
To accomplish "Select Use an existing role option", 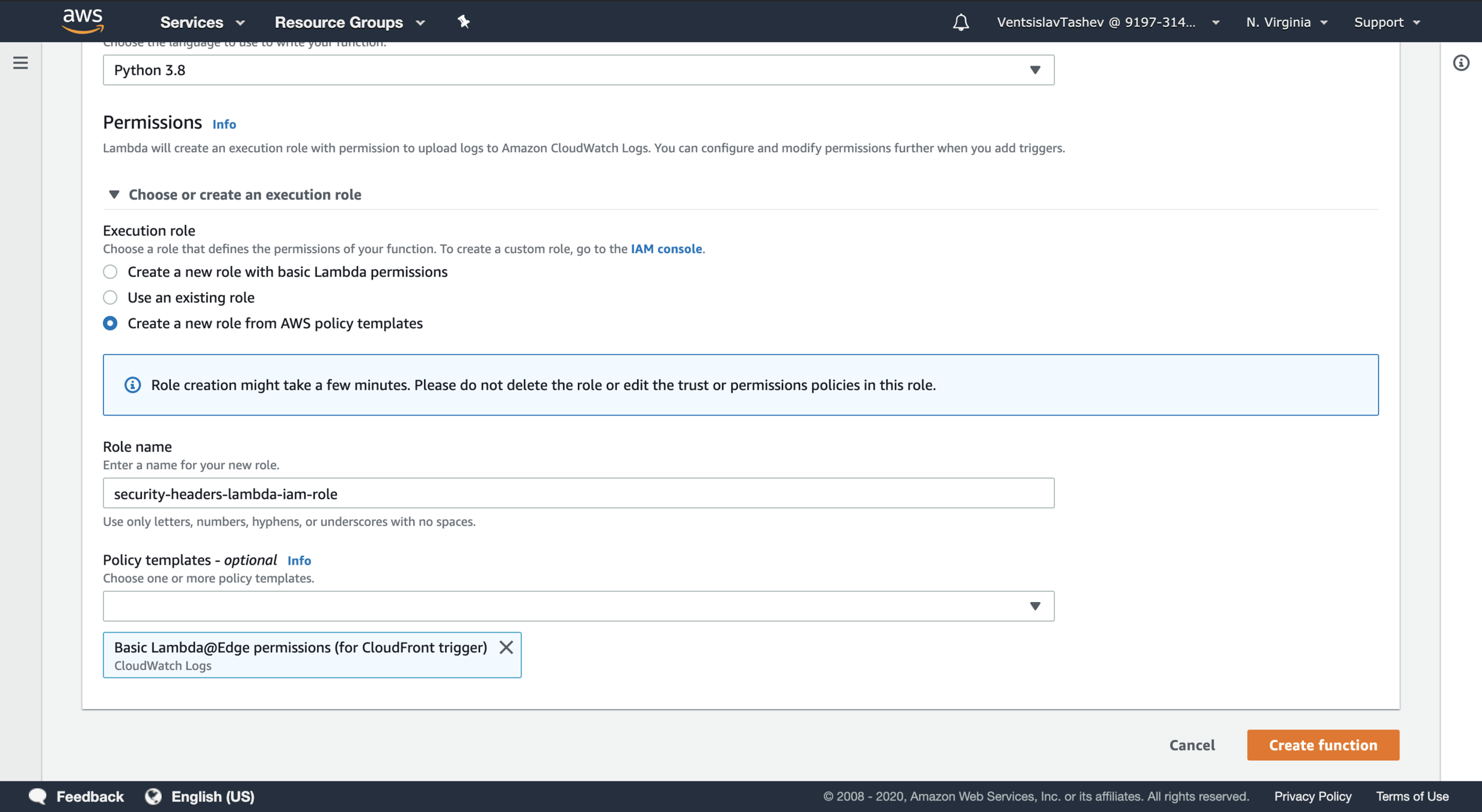I will click(110, 298).
